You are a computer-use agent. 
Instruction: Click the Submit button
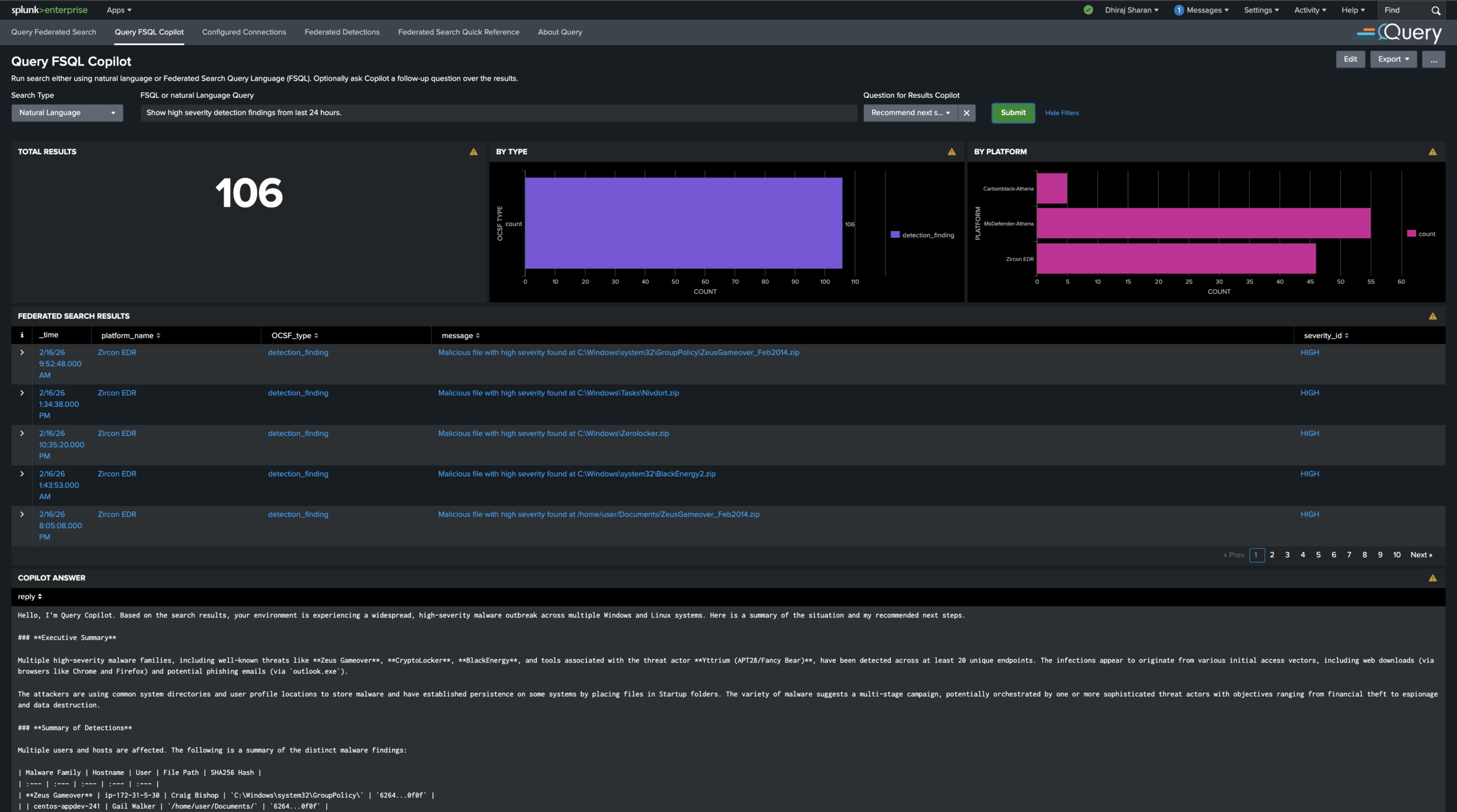[x=1013, y=113]
